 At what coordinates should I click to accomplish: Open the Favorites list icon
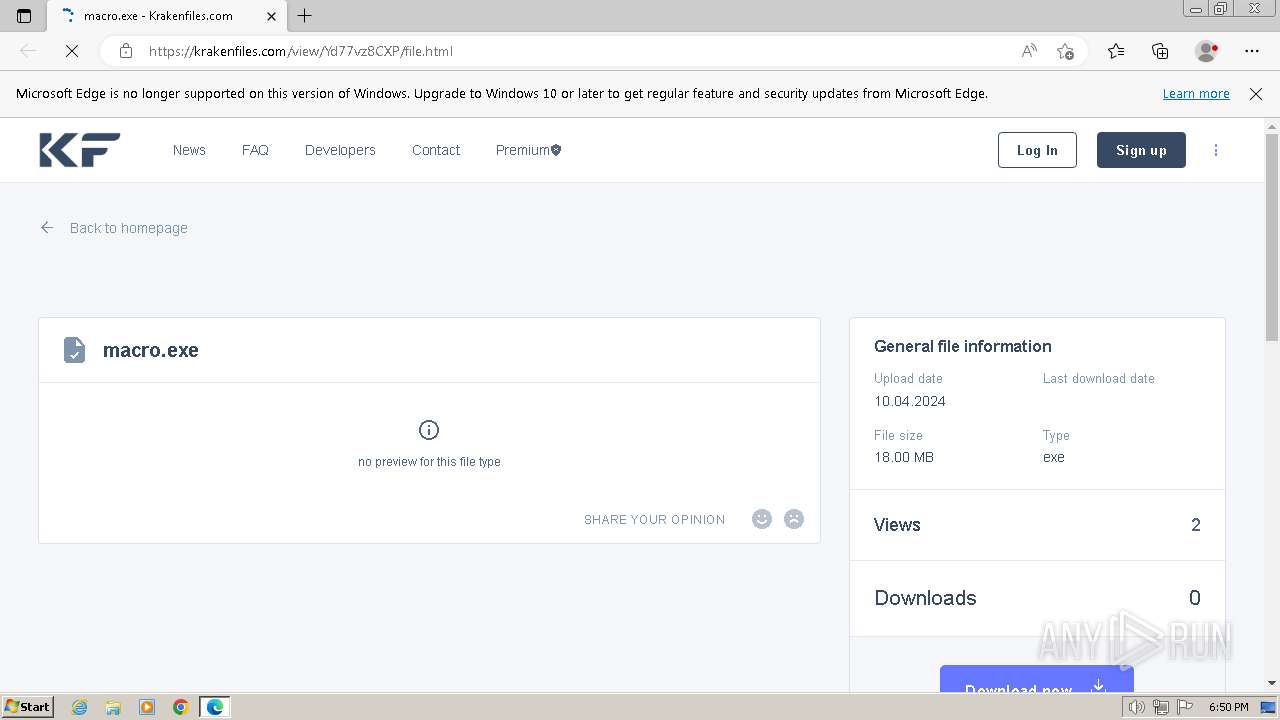coord(1116,51)
